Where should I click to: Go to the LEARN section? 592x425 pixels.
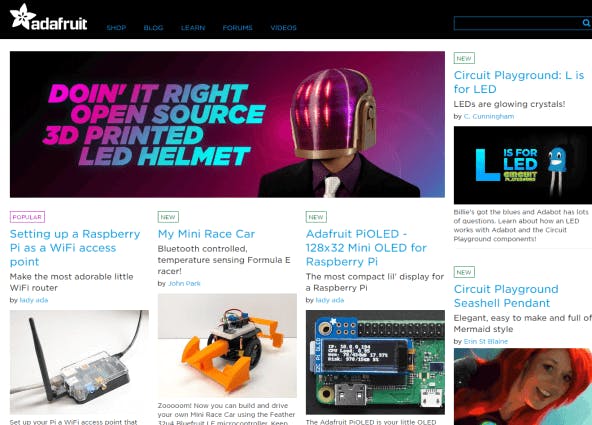click(x=193, y=28)
